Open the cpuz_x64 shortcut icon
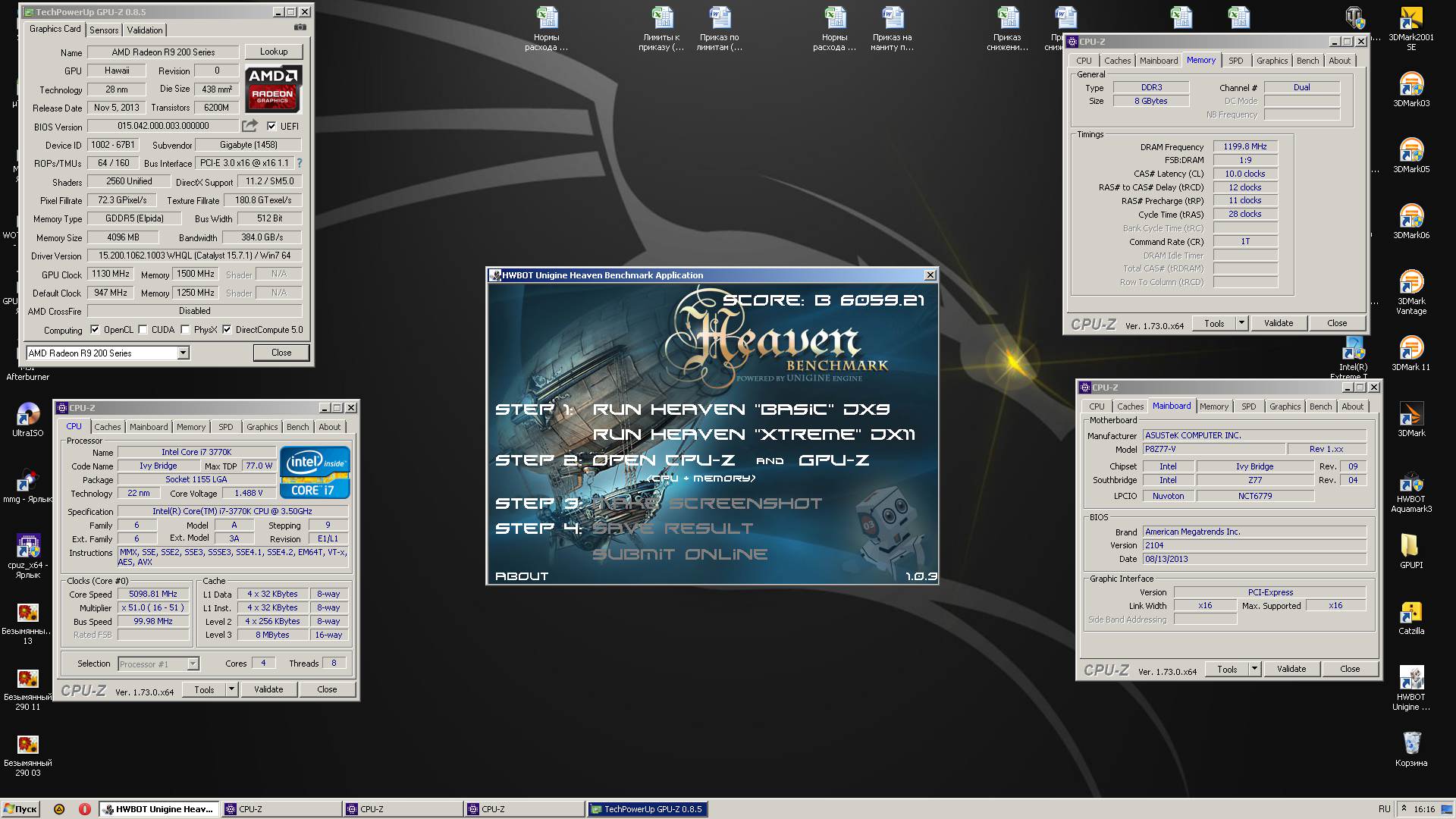This screenshot has width=1456, height=819. [x=28, y=556]
